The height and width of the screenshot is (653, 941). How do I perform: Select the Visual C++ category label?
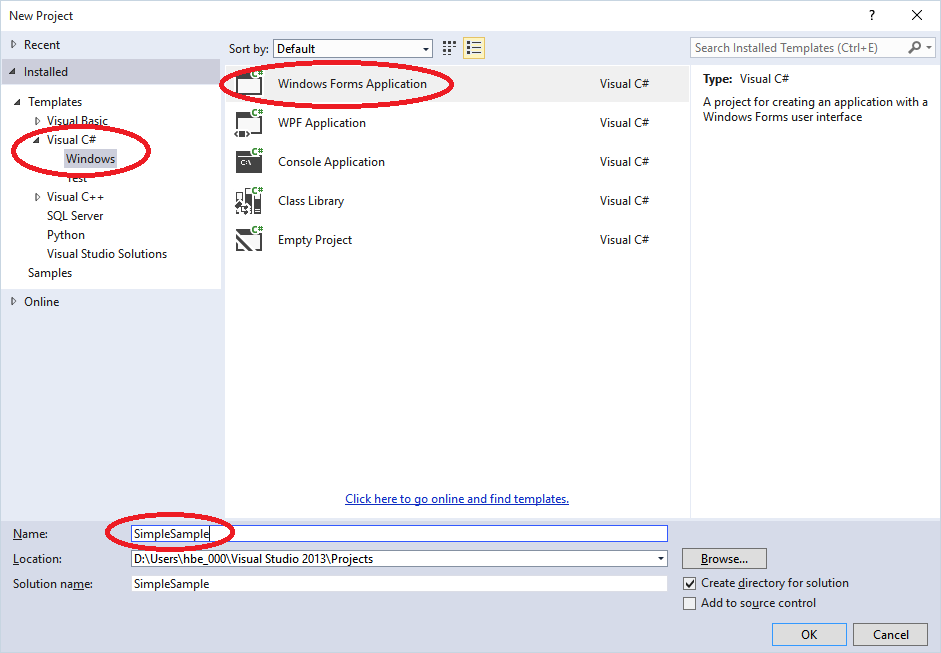click(x=76, y=197)
